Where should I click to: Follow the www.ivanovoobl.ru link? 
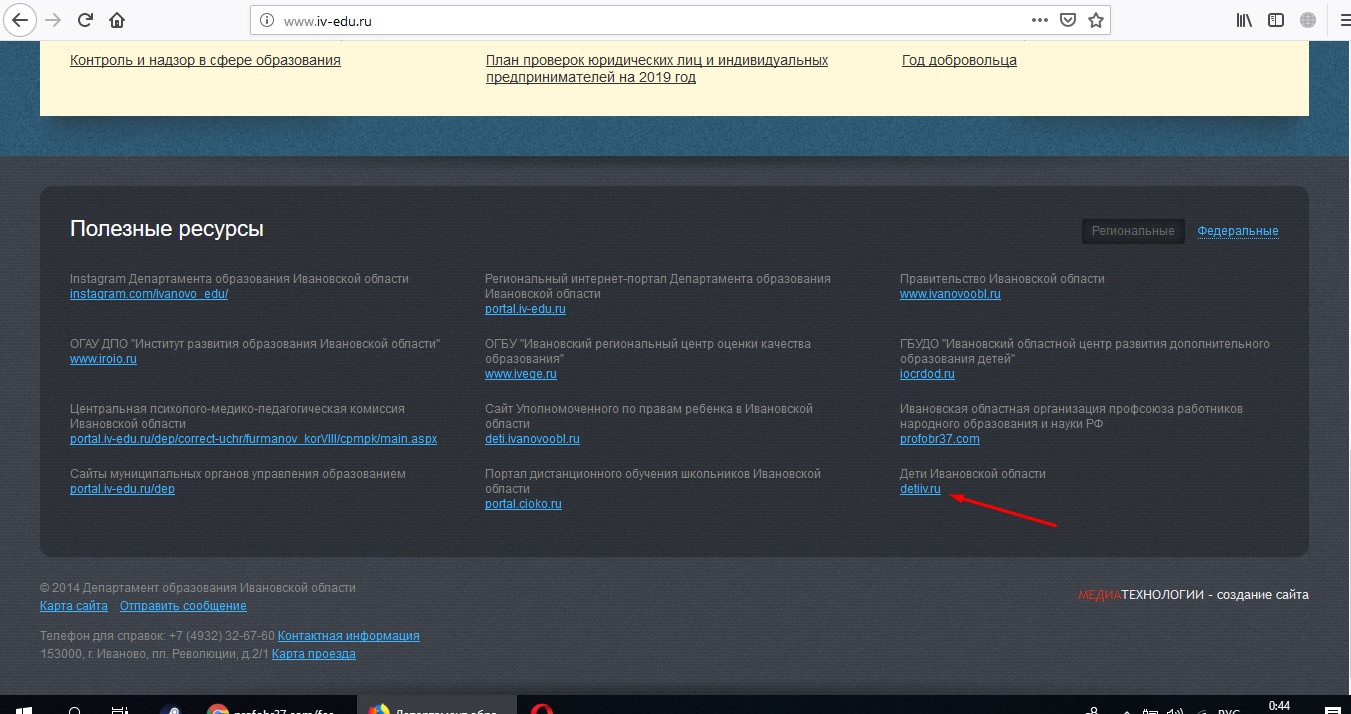950,294
